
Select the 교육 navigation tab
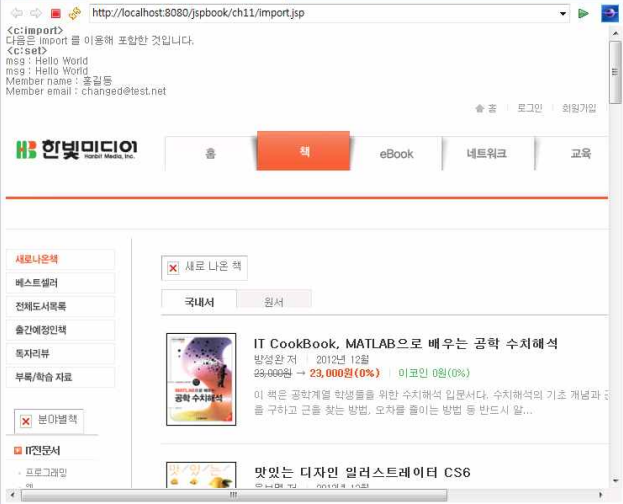(580, 153)
